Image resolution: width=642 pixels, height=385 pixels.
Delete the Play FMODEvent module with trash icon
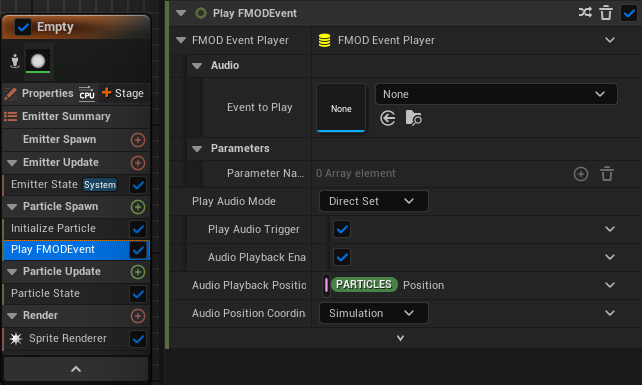(606, 13)
